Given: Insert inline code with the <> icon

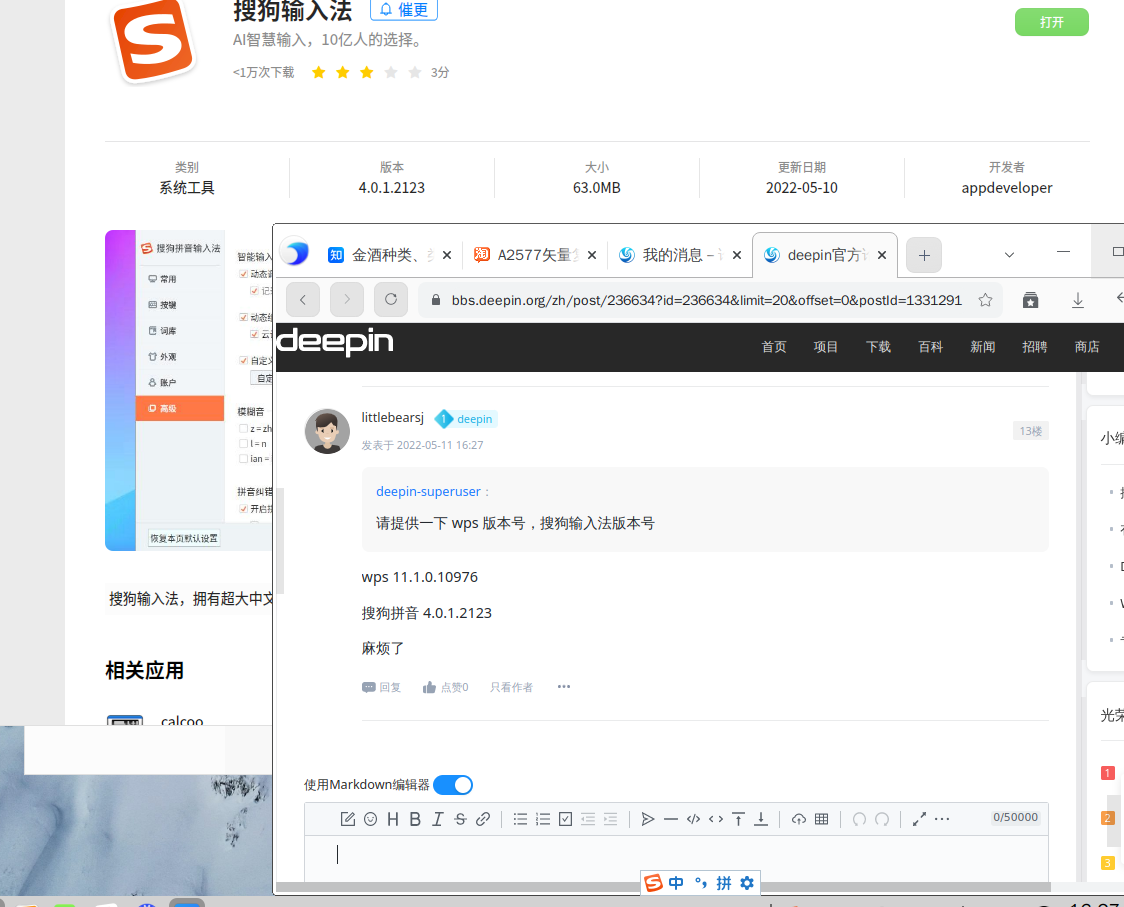Looking at the screenshot, I should tap(716, 819).
